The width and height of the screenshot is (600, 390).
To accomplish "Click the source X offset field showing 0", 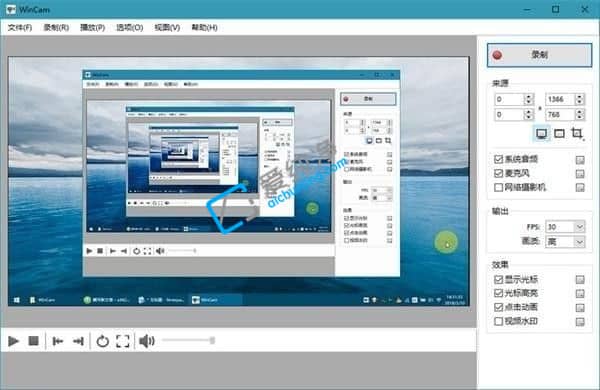I will coord(509,100).
